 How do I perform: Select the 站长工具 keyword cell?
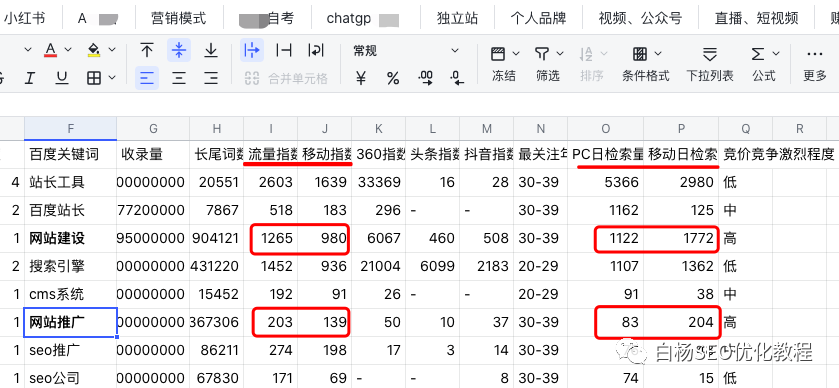click(71, 182)
